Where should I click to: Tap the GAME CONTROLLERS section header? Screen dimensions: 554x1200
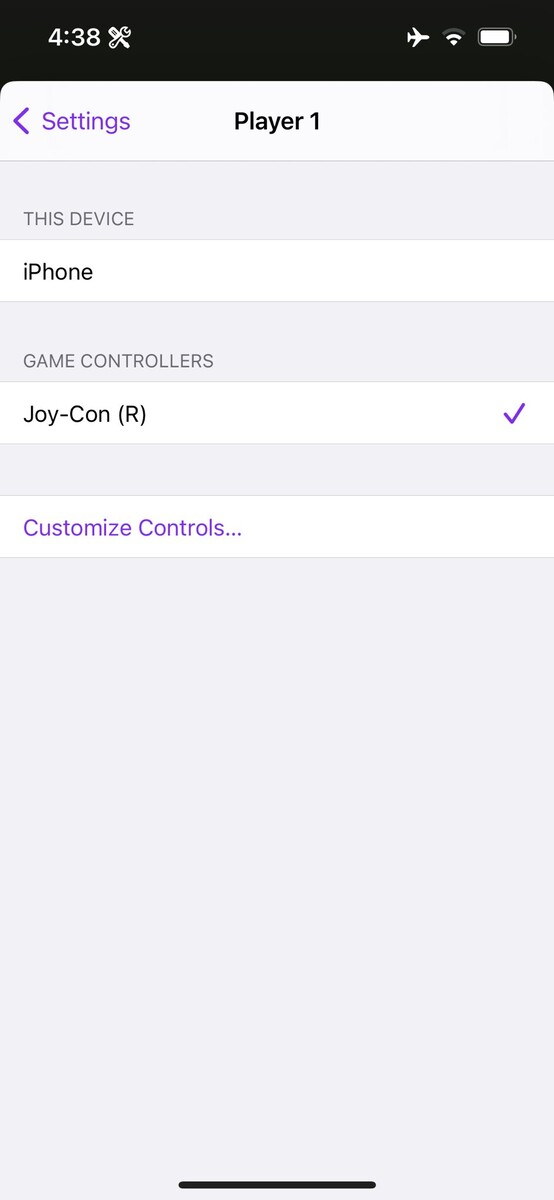click(118, 361)
